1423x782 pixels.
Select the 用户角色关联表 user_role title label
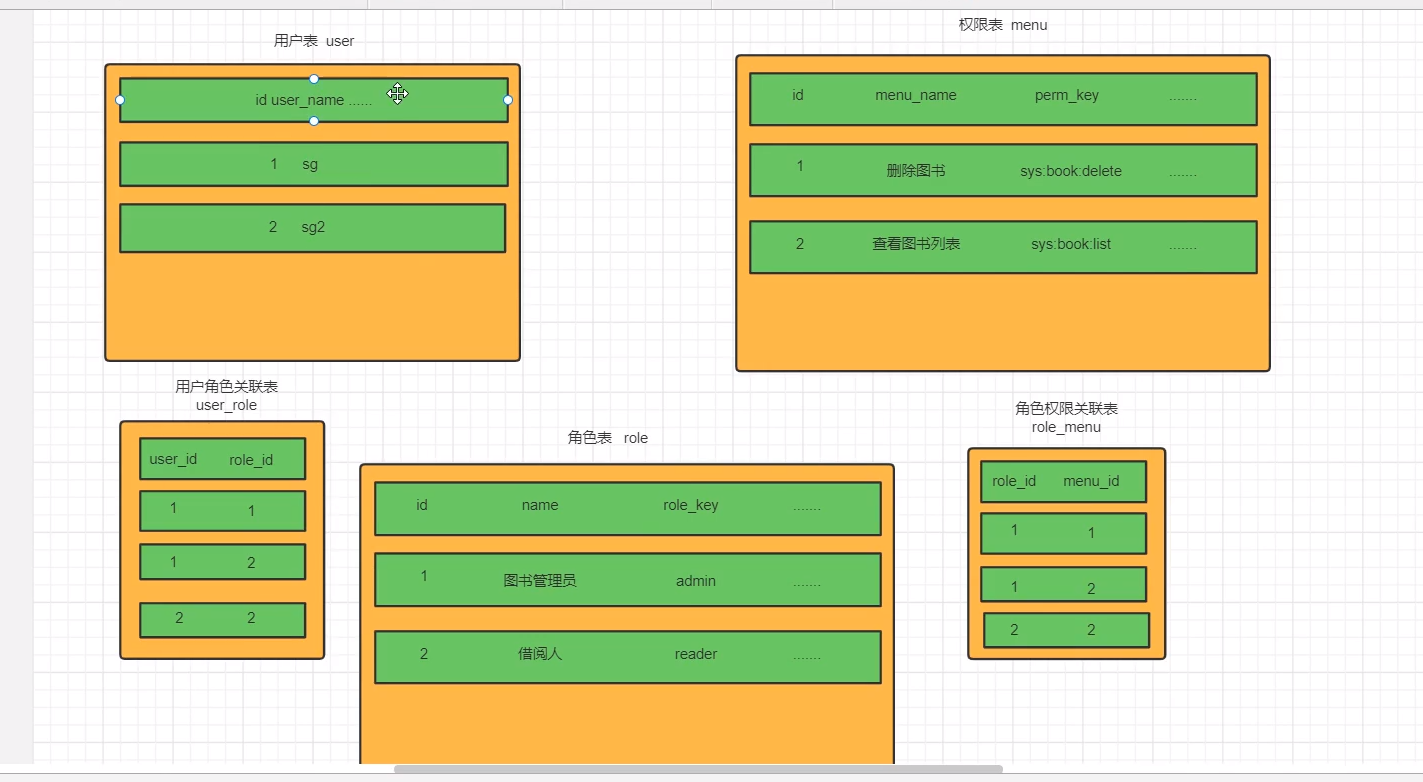click(x=226, y=395)
